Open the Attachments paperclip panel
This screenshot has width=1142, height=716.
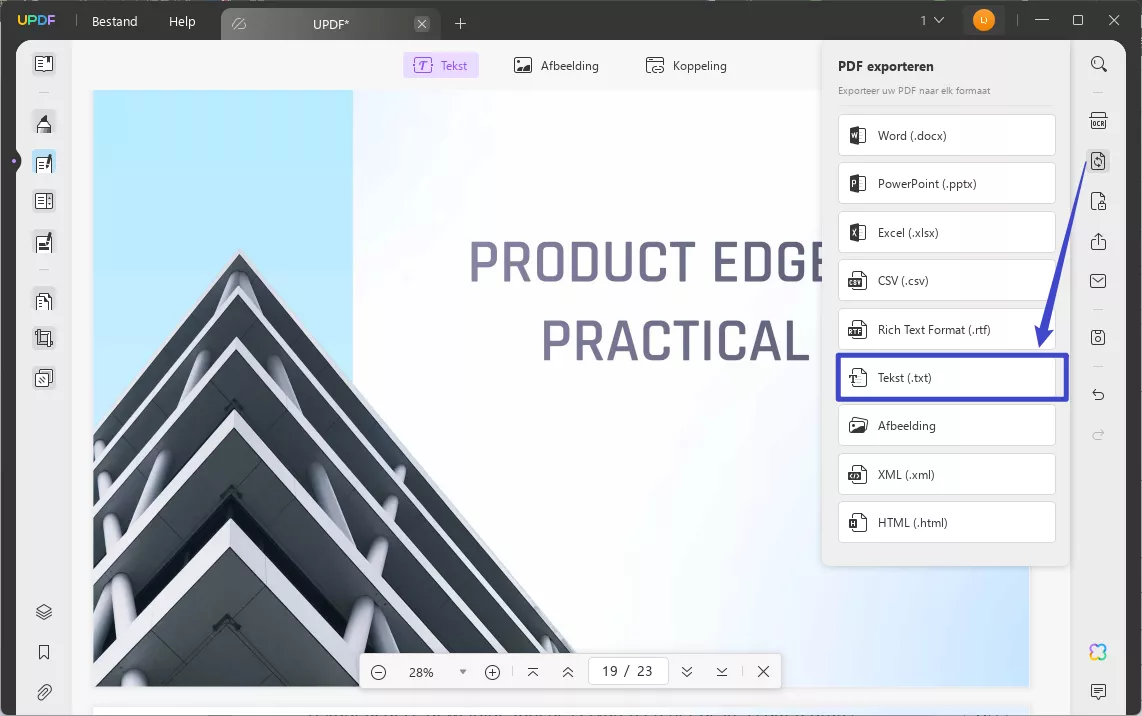(x=44, y=692)
